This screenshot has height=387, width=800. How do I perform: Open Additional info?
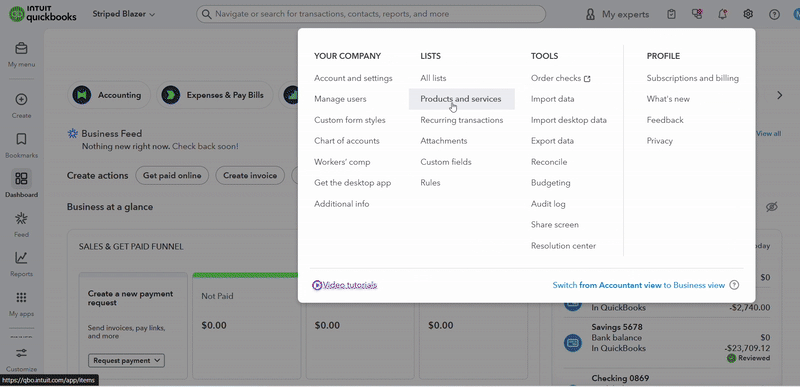341,204
